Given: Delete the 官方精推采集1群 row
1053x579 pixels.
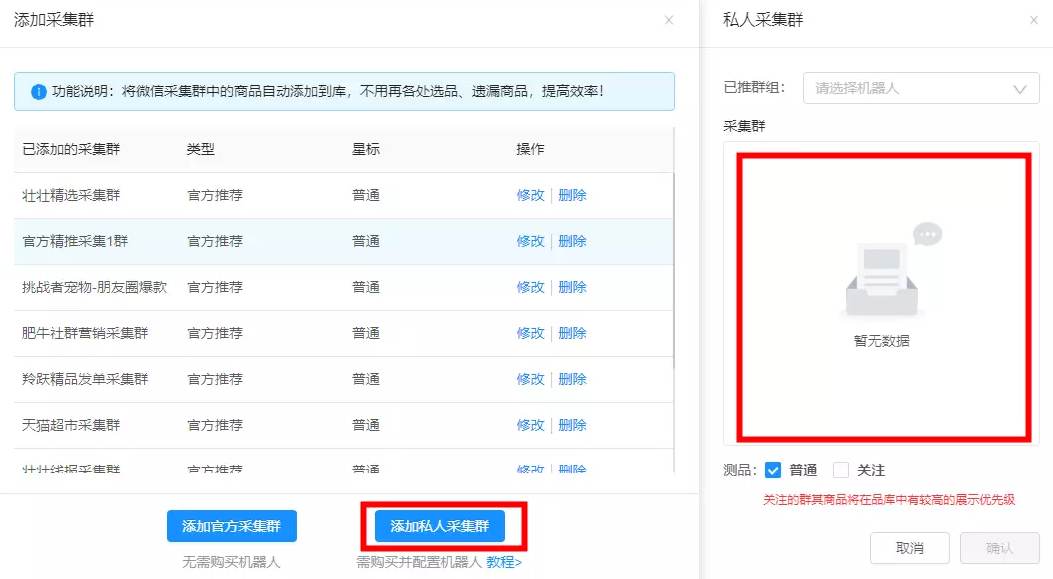Looking at the screenshot, I should [572, 241].
